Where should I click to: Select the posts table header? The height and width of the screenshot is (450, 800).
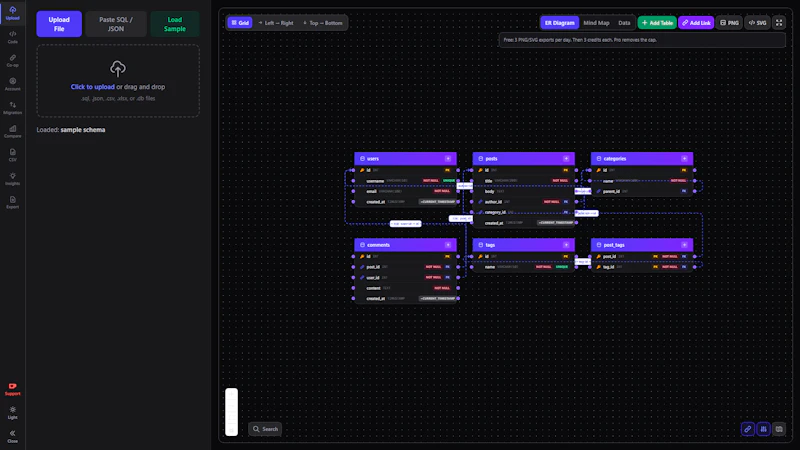click(x=523, y=159)
